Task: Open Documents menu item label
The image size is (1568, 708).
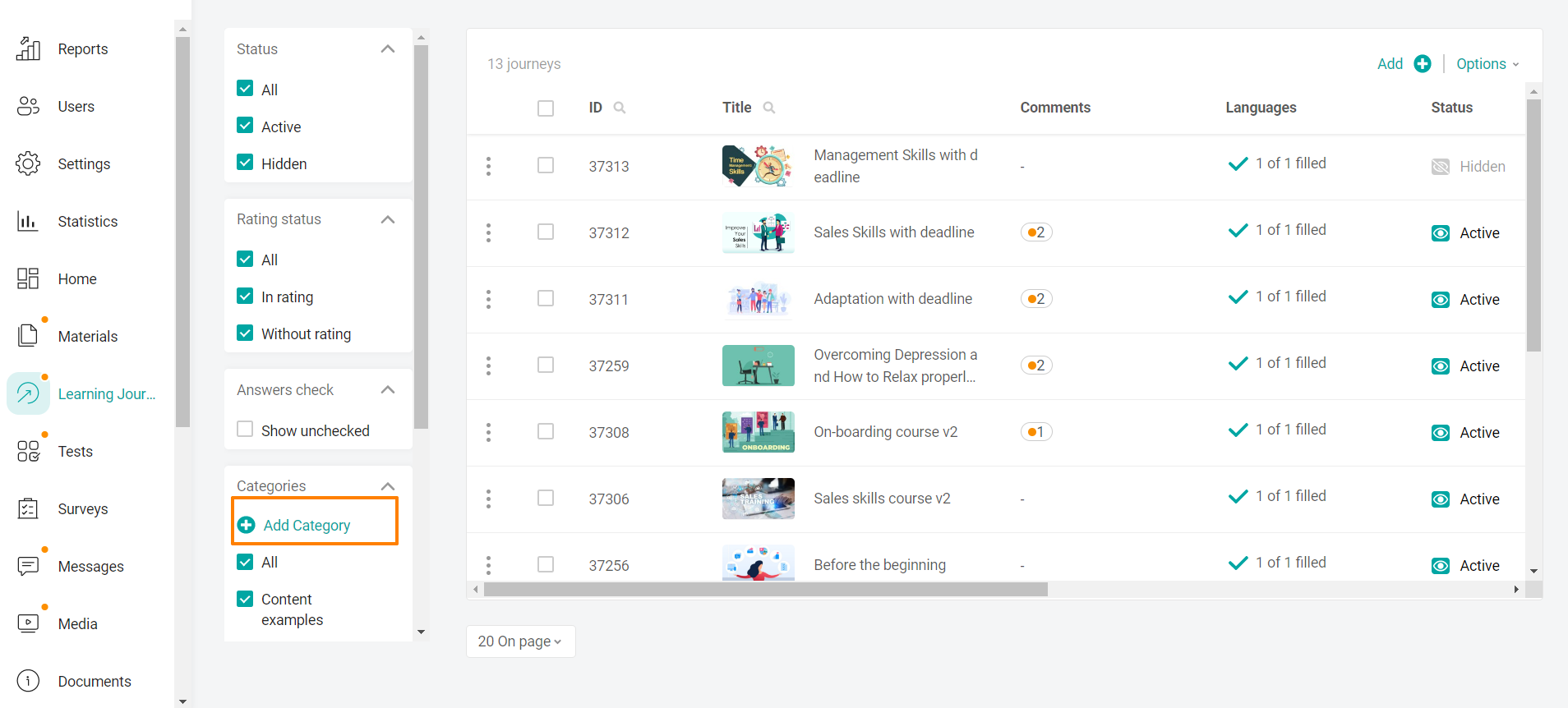Action: [x=95, y=682]
